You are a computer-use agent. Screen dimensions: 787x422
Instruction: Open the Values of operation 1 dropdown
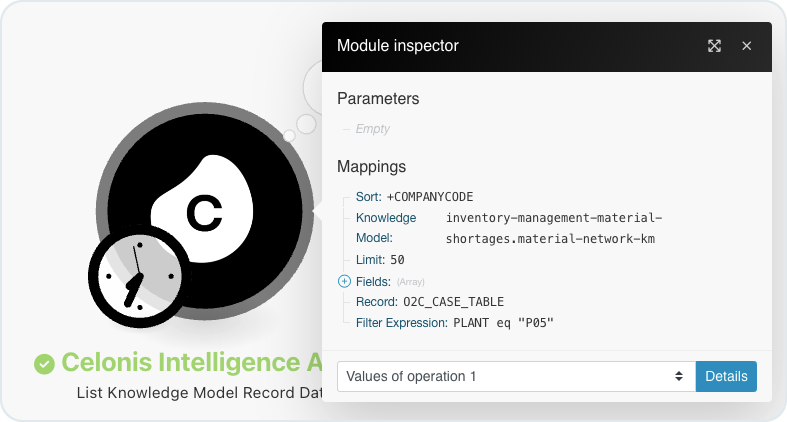coord(516,376)
